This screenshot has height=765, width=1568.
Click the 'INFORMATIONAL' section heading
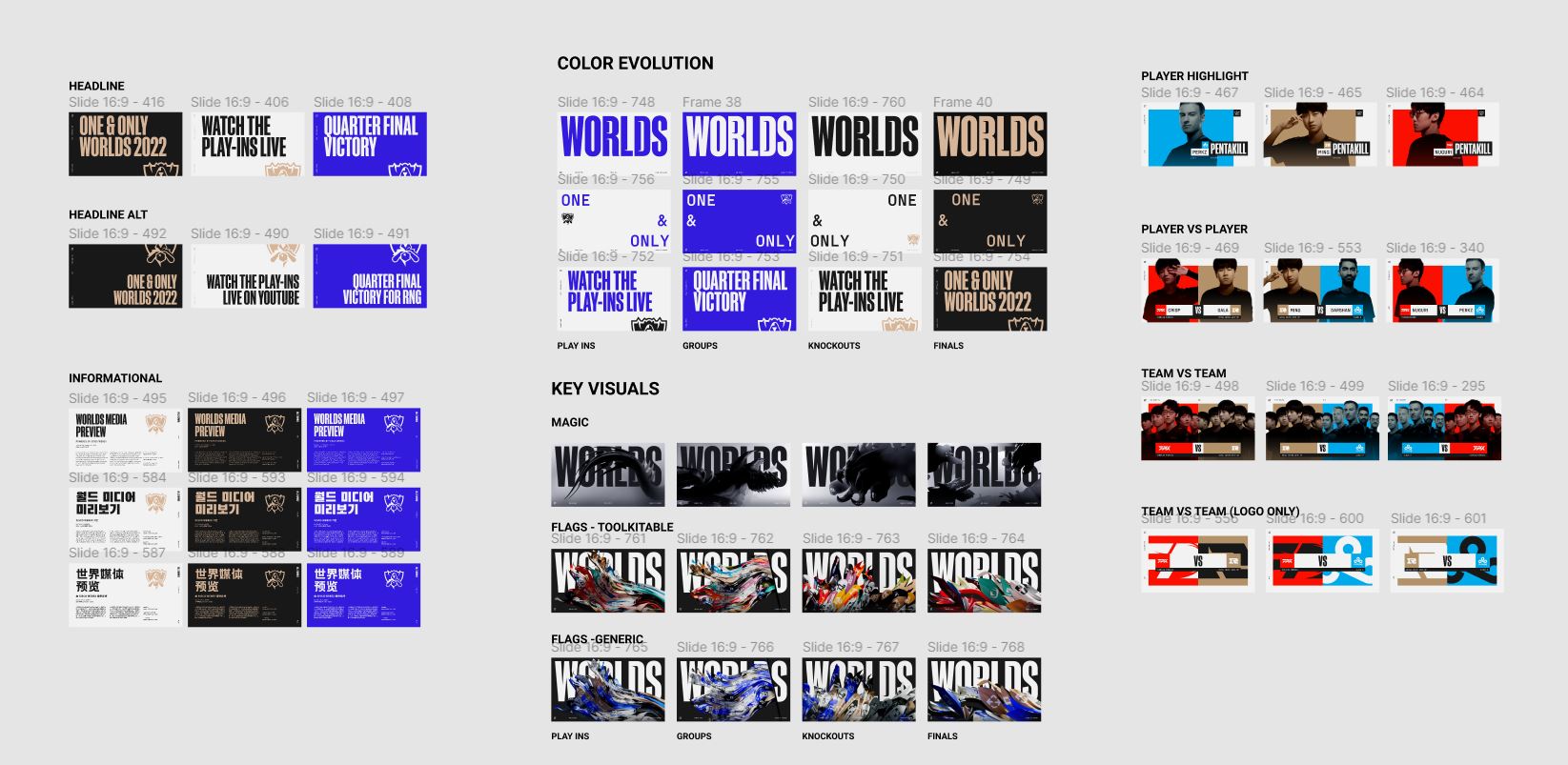pyautogui.click(x=115, y=378)
